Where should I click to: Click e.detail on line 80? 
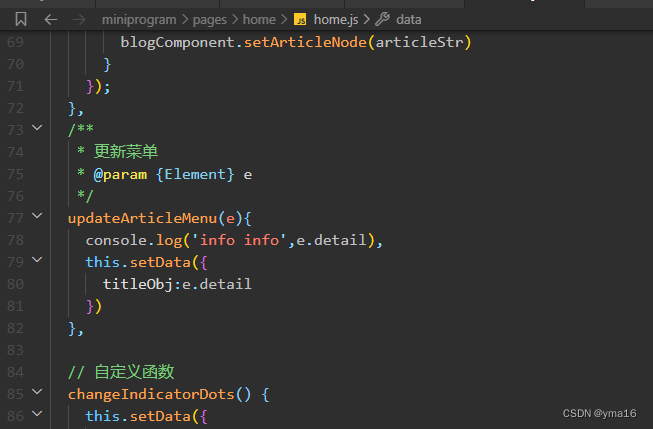217,284
